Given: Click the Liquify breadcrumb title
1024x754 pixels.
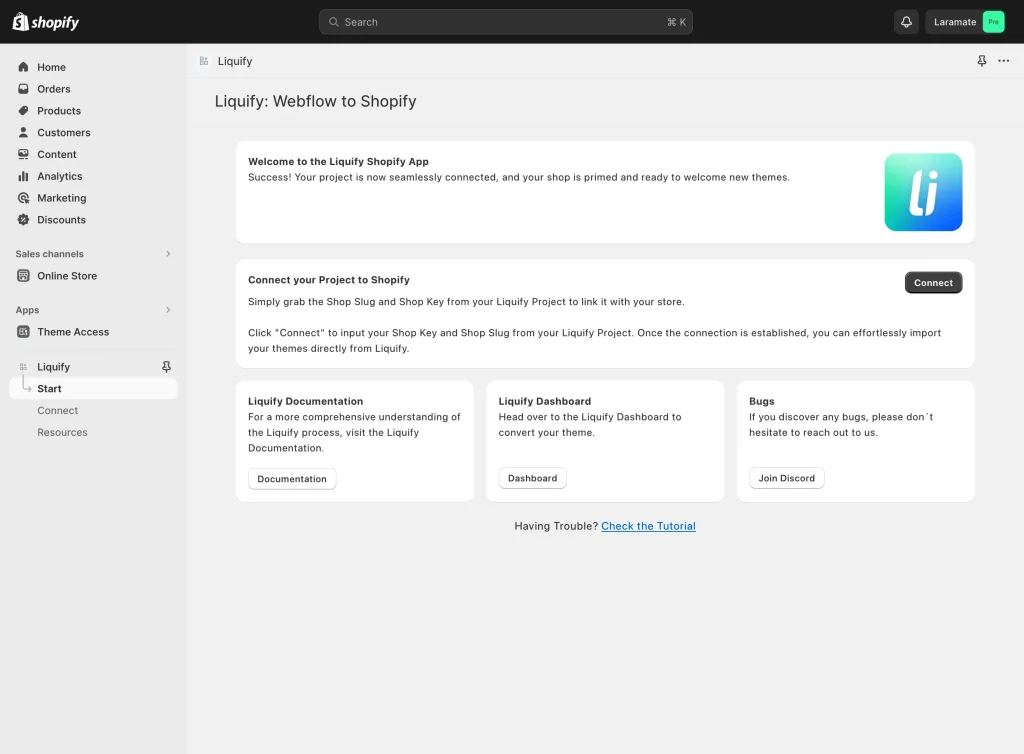Looking at the screenshot, I should click(x=235, y=61).
